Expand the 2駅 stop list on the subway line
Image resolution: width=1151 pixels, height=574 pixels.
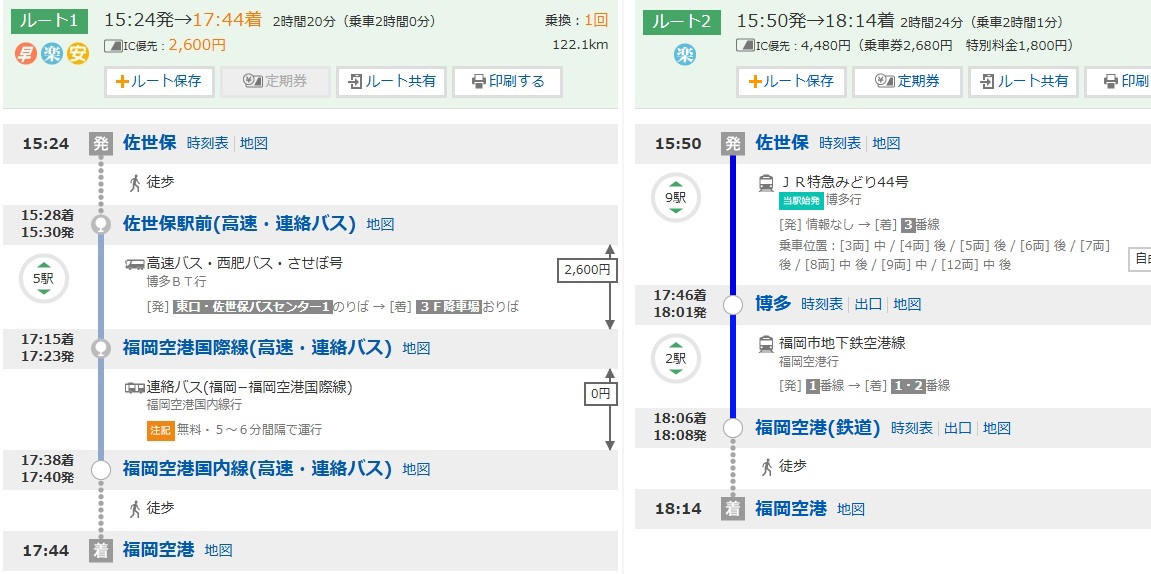click(676, 358)
